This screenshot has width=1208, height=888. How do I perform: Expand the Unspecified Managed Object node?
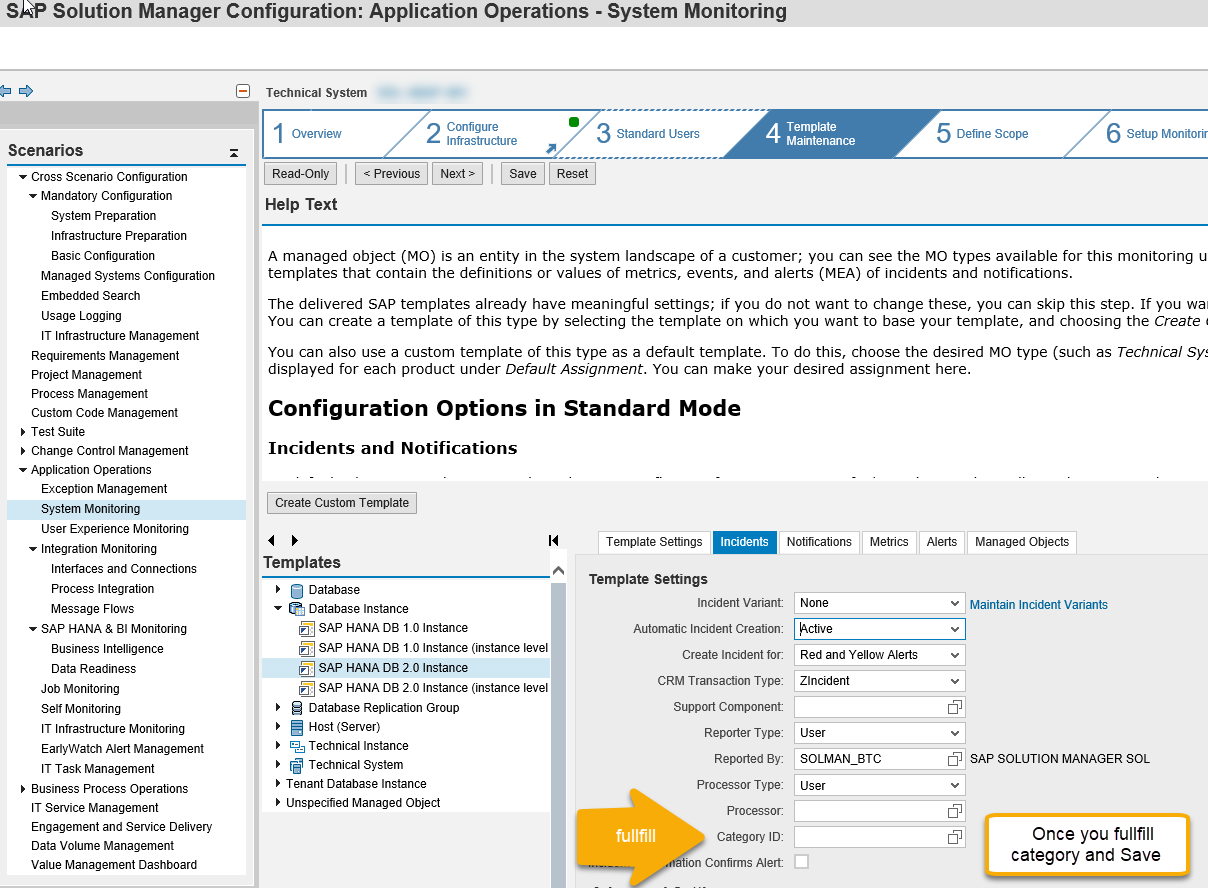tap(278, 803)
